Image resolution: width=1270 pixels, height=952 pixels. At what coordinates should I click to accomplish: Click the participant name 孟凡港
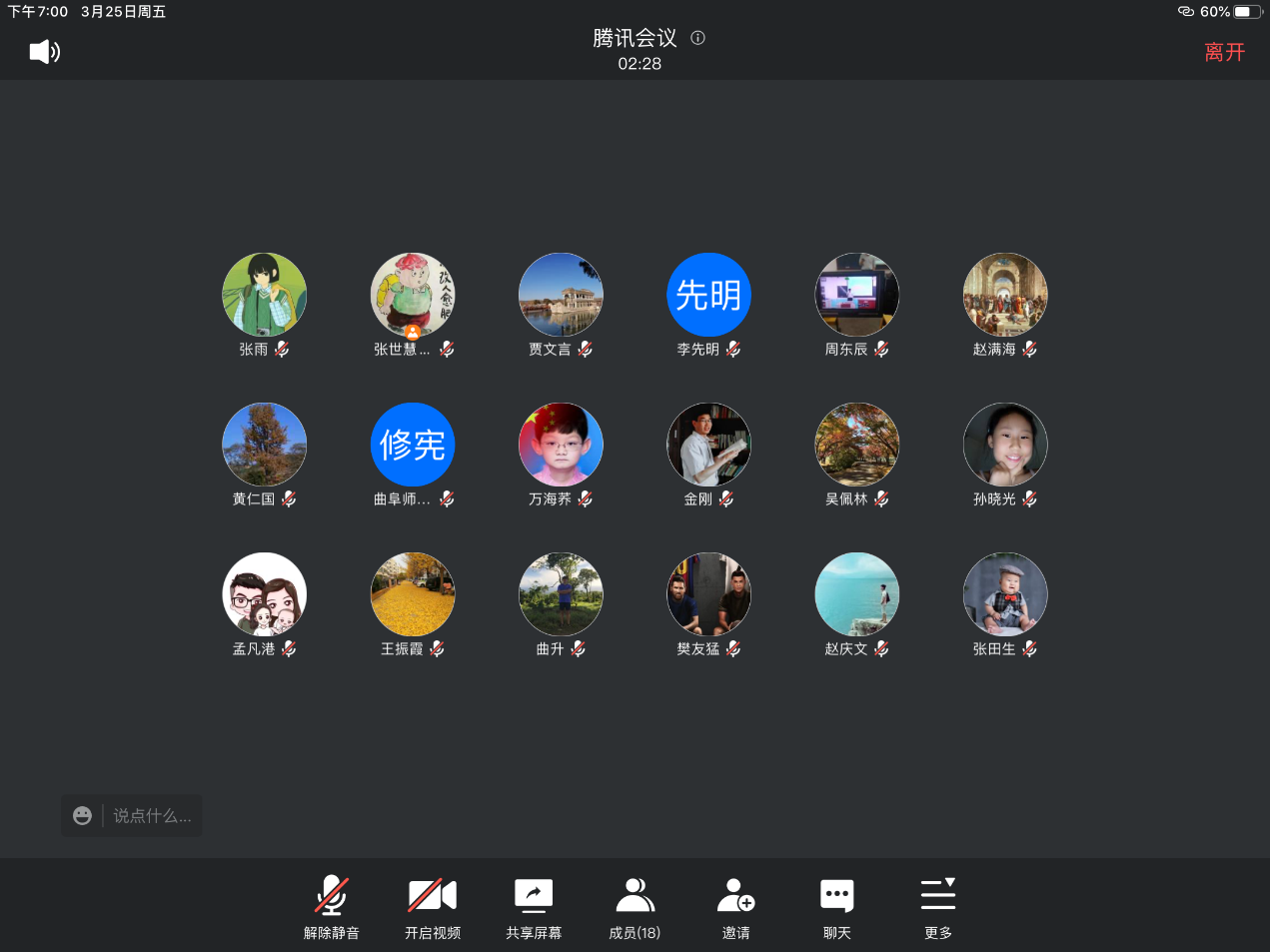coord(254,648)
